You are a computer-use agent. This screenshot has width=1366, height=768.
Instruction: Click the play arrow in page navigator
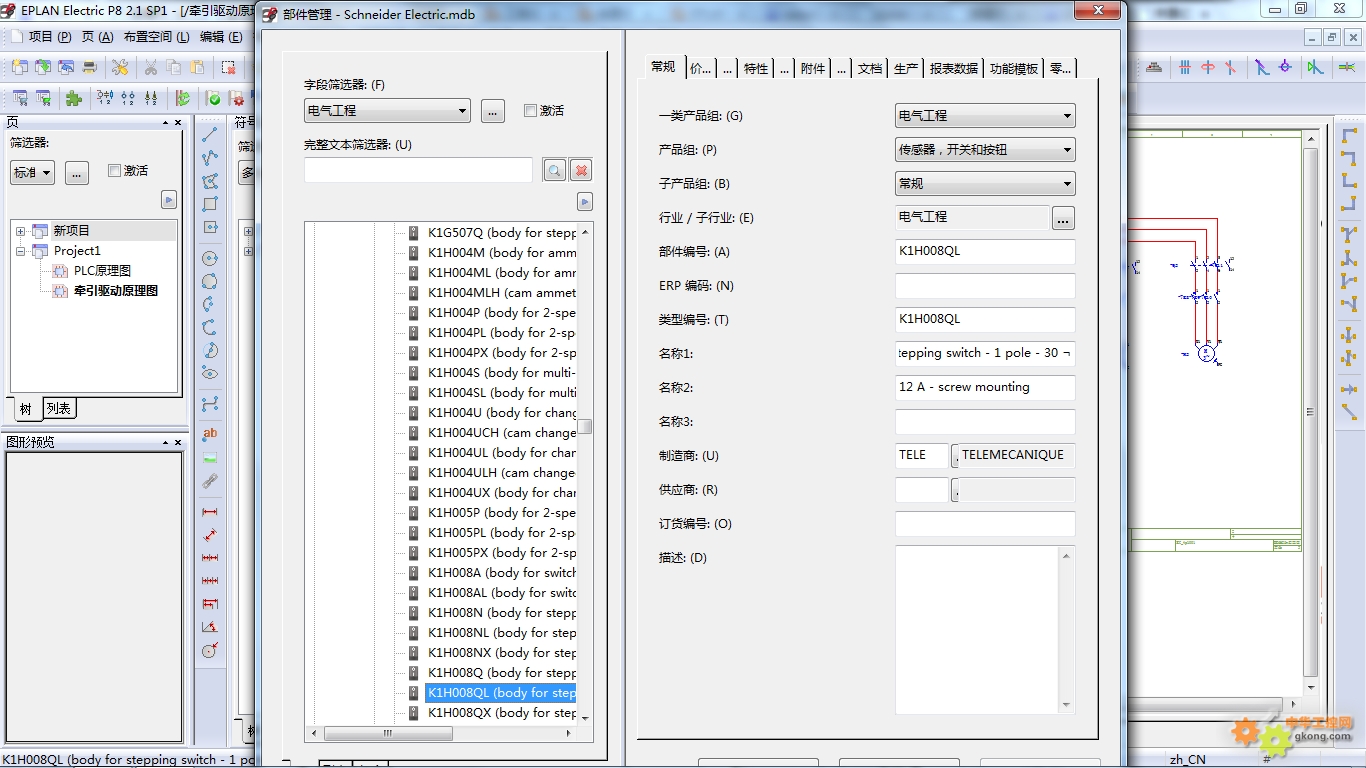click(x=169, y=200)
